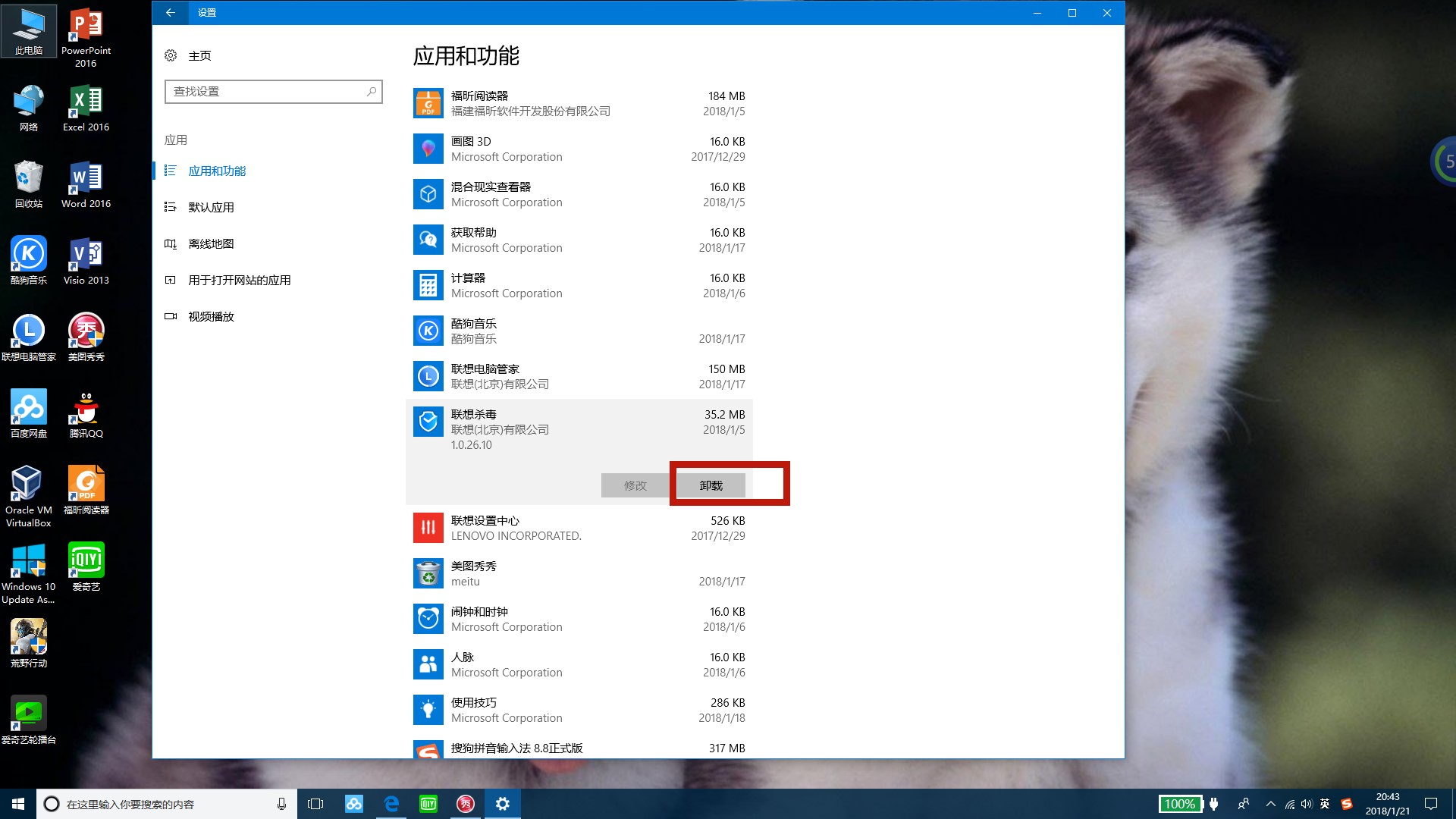Image resolution: width=1456 pixels, height=819 pixels.
Task: Click the 美图秀秀 app icon in list
Action: tap(428, 573)
